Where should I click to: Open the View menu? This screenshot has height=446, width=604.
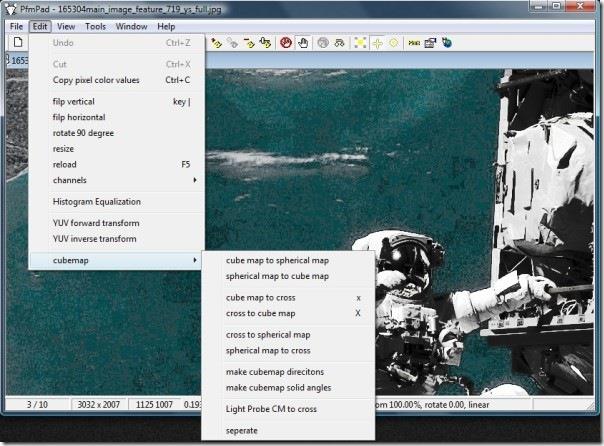[x=66, y=26]
